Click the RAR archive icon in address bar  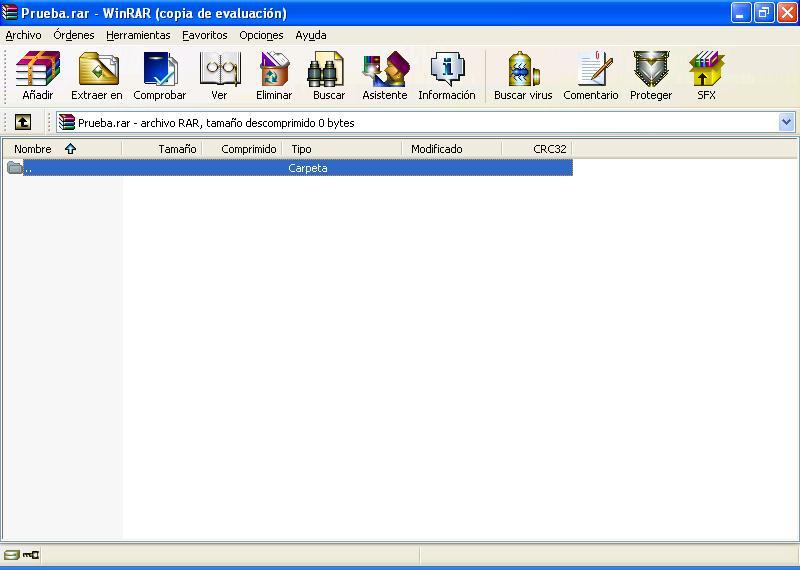click(66, 122)
